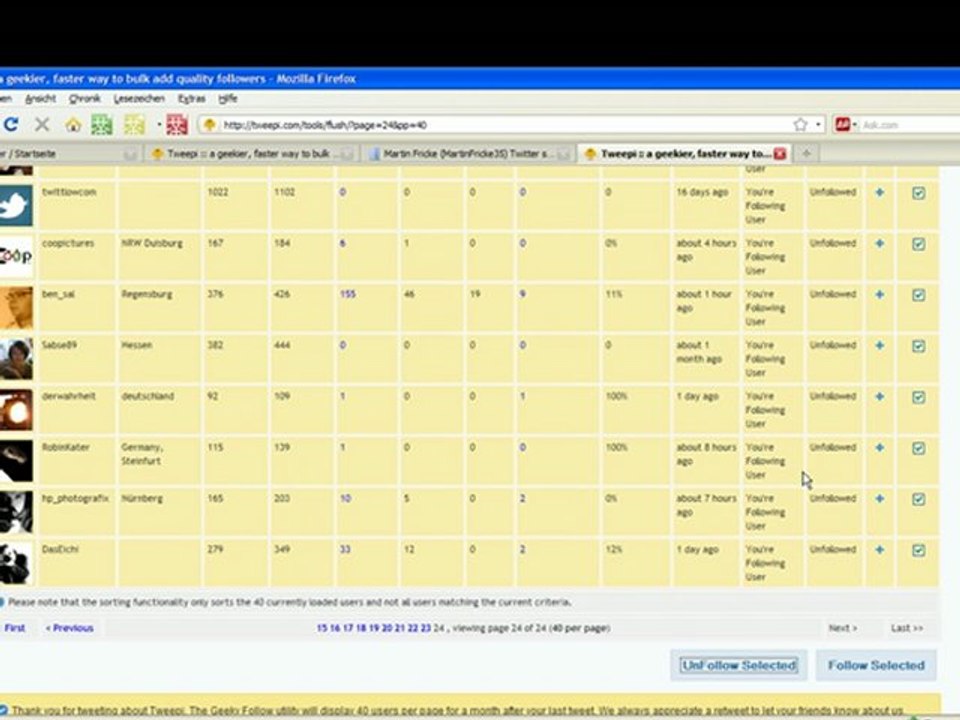Open the search engine dropdown arrow
This screenshot has height=720, width=960.
(x=855, y=125)
